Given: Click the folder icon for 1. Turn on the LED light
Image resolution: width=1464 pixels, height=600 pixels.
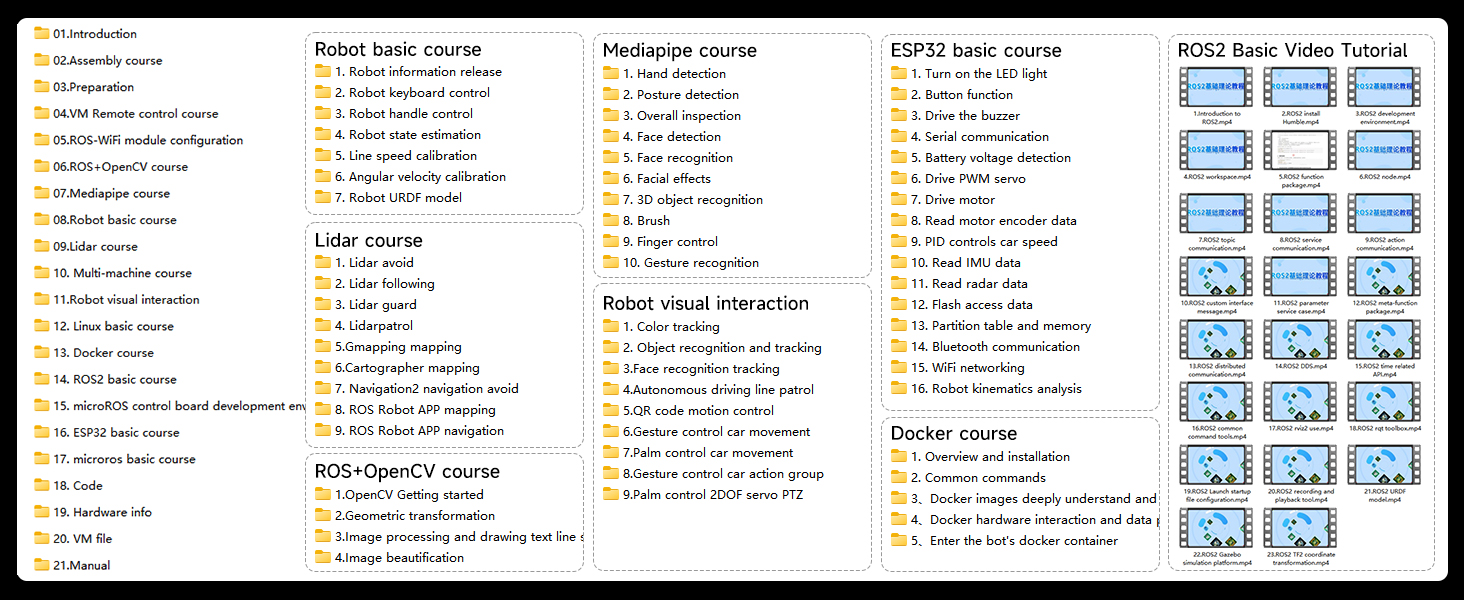Looking at the screenshot, I should click(899, 73).
